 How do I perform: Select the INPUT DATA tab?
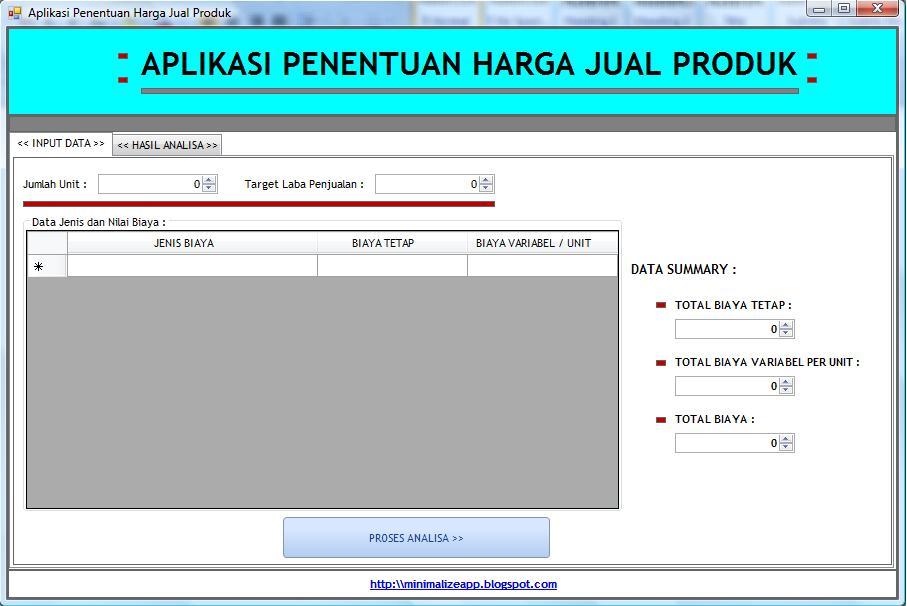click(x=59, y=143)
